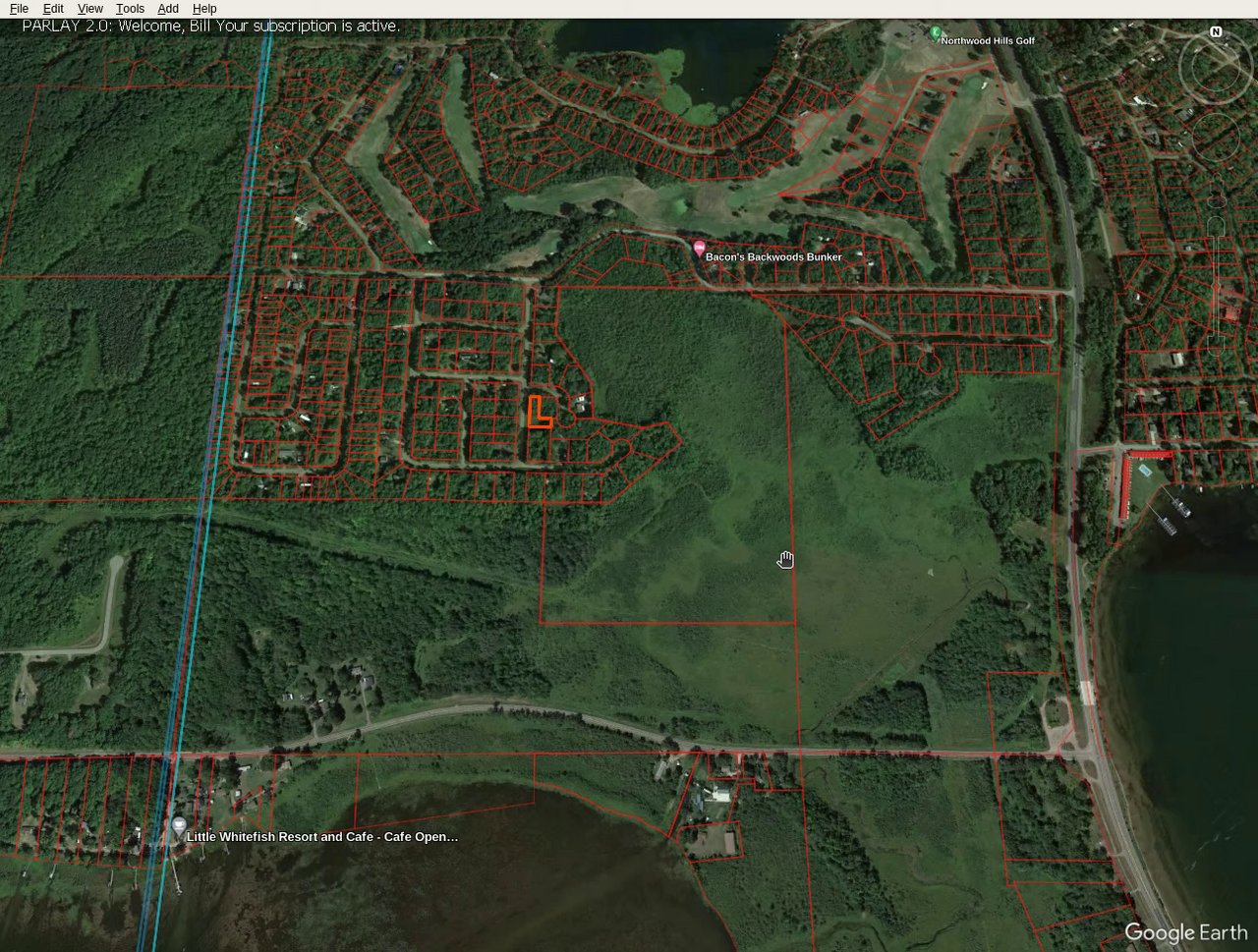Click the PARLAY 2.0 welcome status text
This screenshot has width=1258, height=952.
[210, 27]
